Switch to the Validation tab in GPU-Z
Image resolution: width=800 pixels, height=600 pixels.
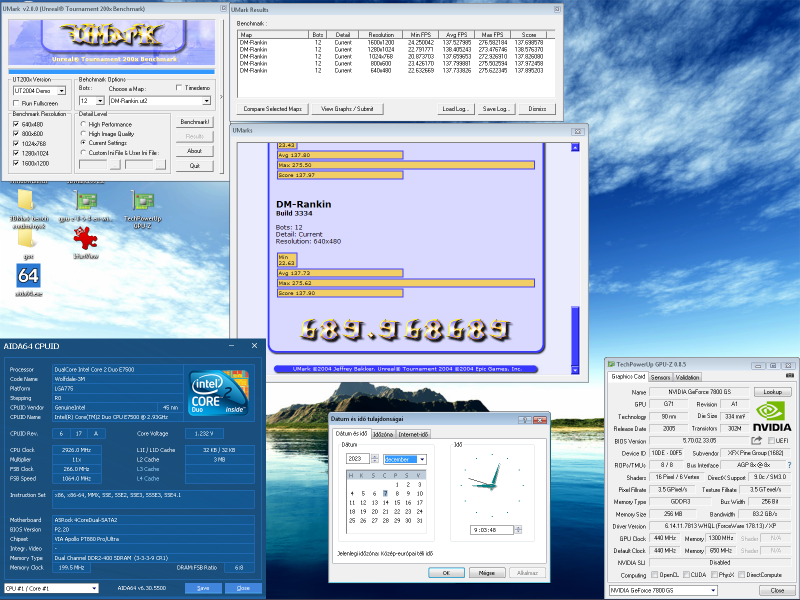click(687, 378)
